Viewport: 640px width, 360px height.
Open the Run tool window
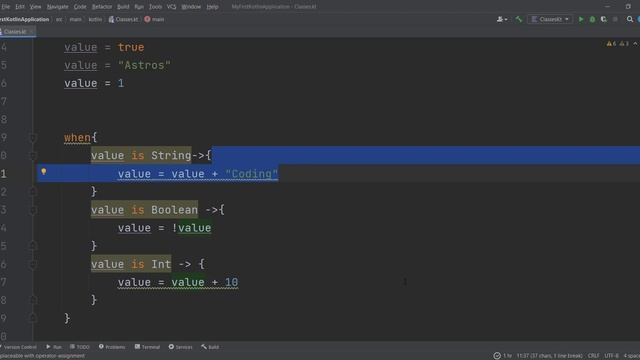tap(54, 347)
